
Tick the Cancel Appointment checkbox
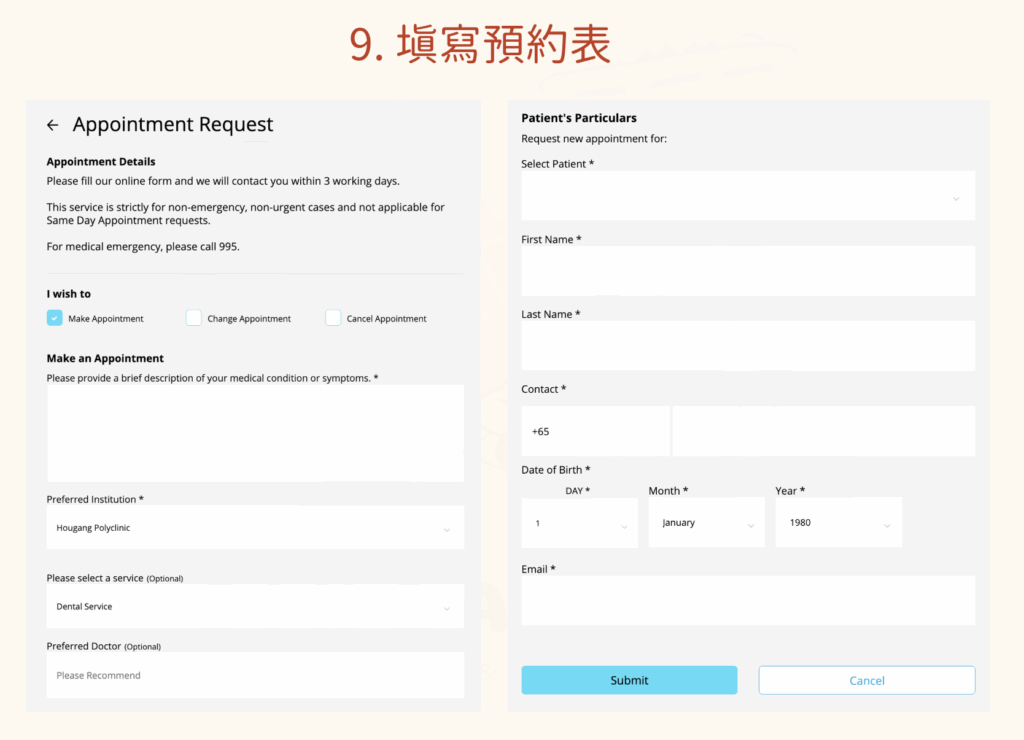[x=333, y=318]
